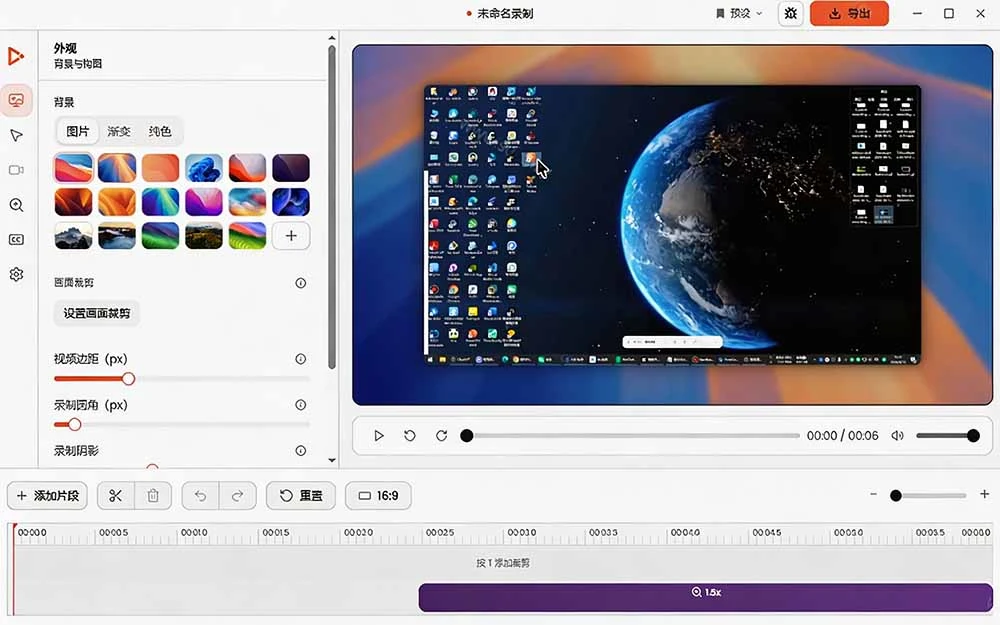Click the timeline zoom level slider
The image size is (1000, 625).
[929, 496]
